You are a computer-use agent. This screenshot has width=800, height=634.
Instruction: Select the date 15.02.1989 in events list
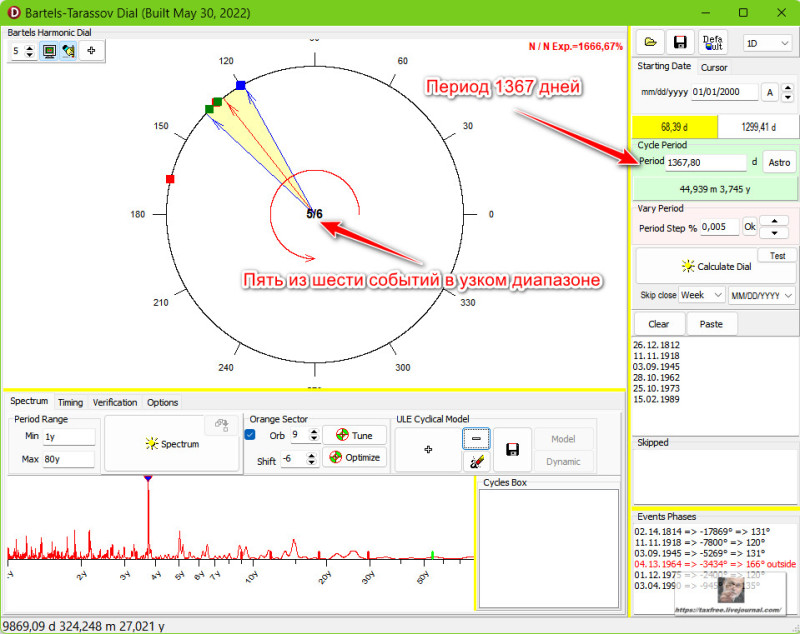point(656,399)
